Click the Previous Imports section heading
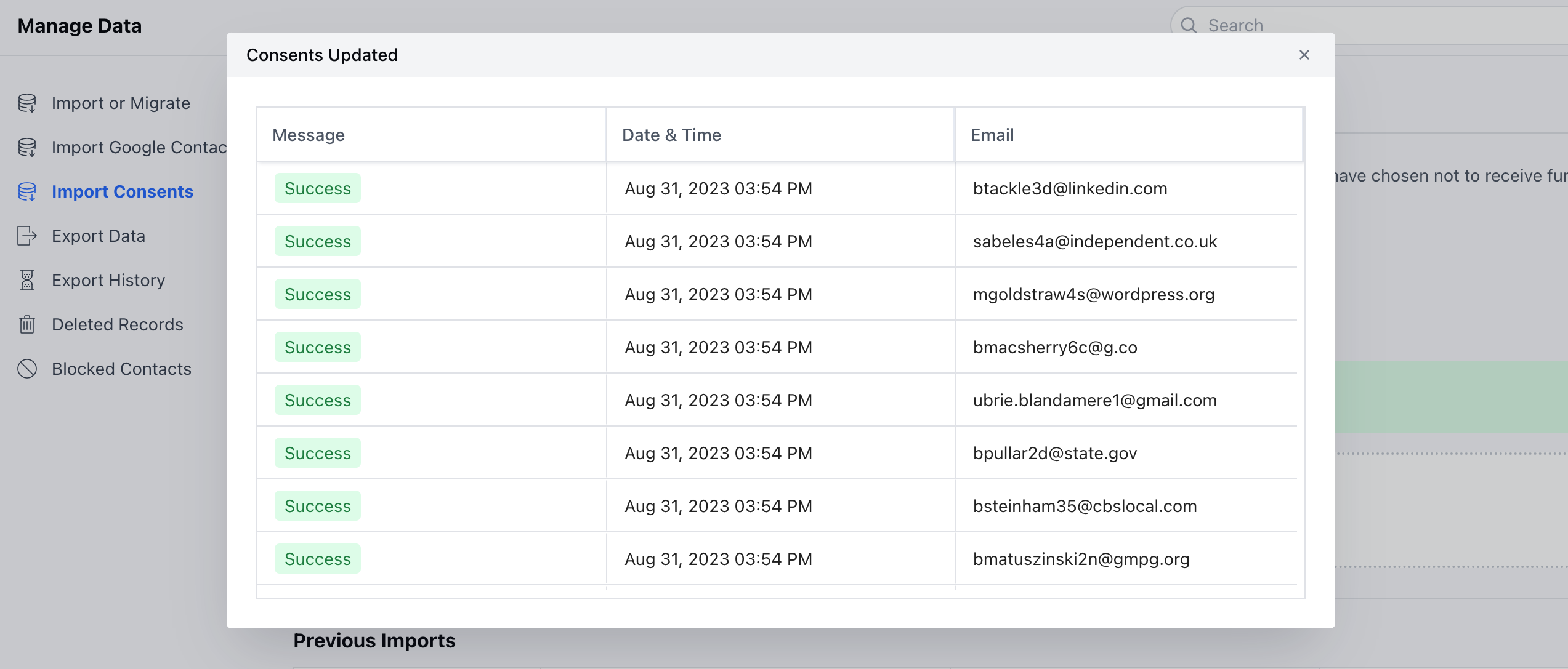1568x669 pixels. coord(374,640)
